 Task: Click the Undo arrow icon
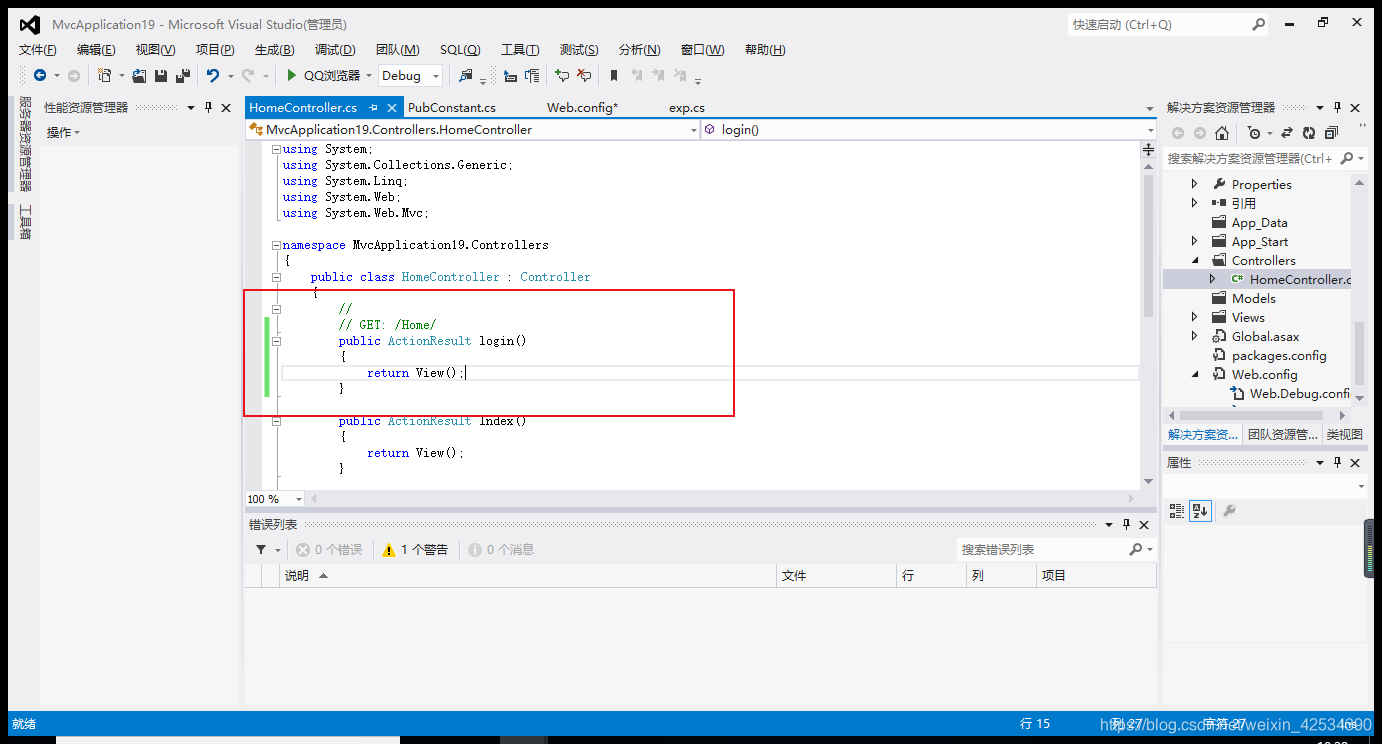coord(213,75)
